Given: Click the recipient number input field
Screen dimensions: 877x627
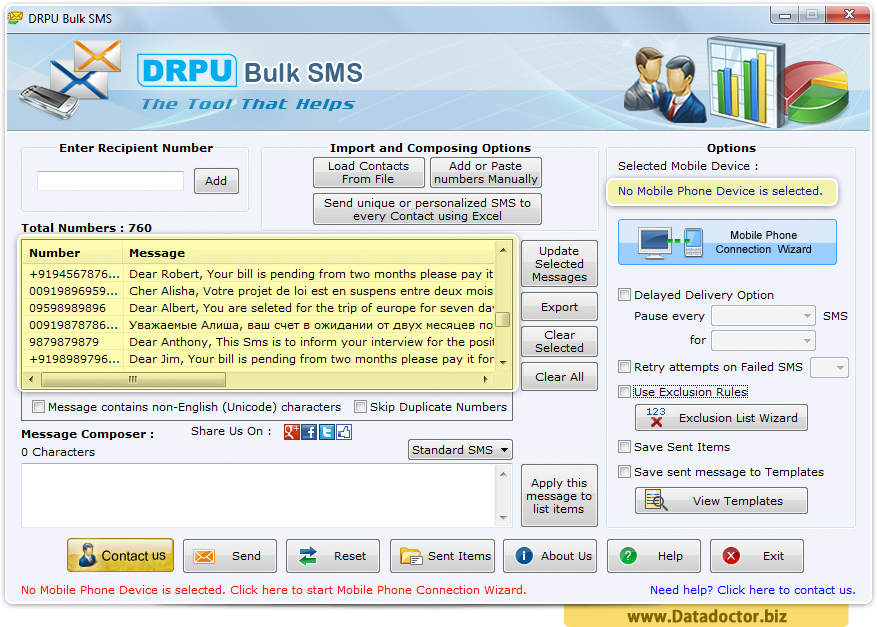Looking at the screenshot, I should pos(110,181).
